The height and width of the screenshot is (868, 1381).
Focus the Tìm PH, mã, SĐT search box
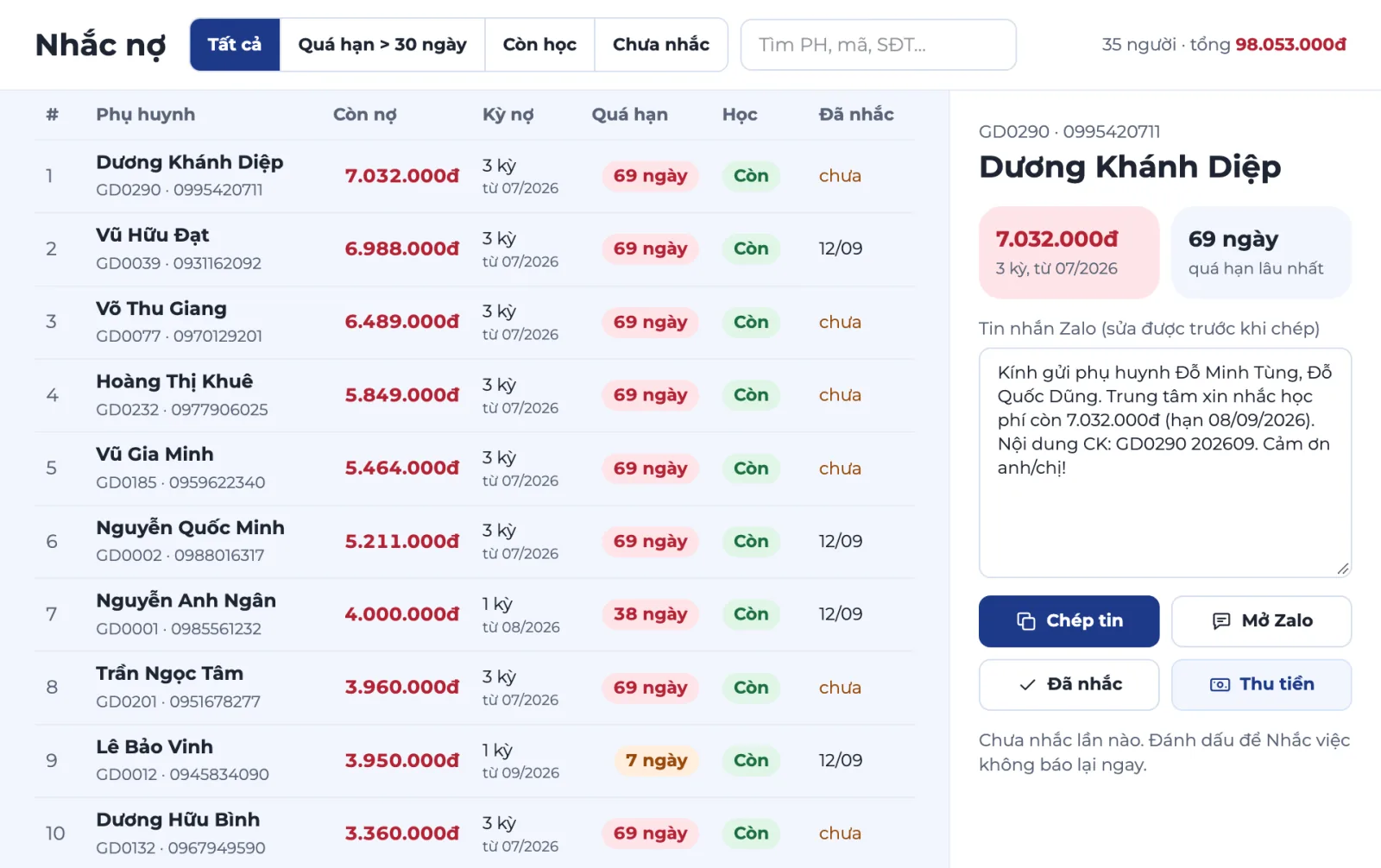[x=878, y=45]
